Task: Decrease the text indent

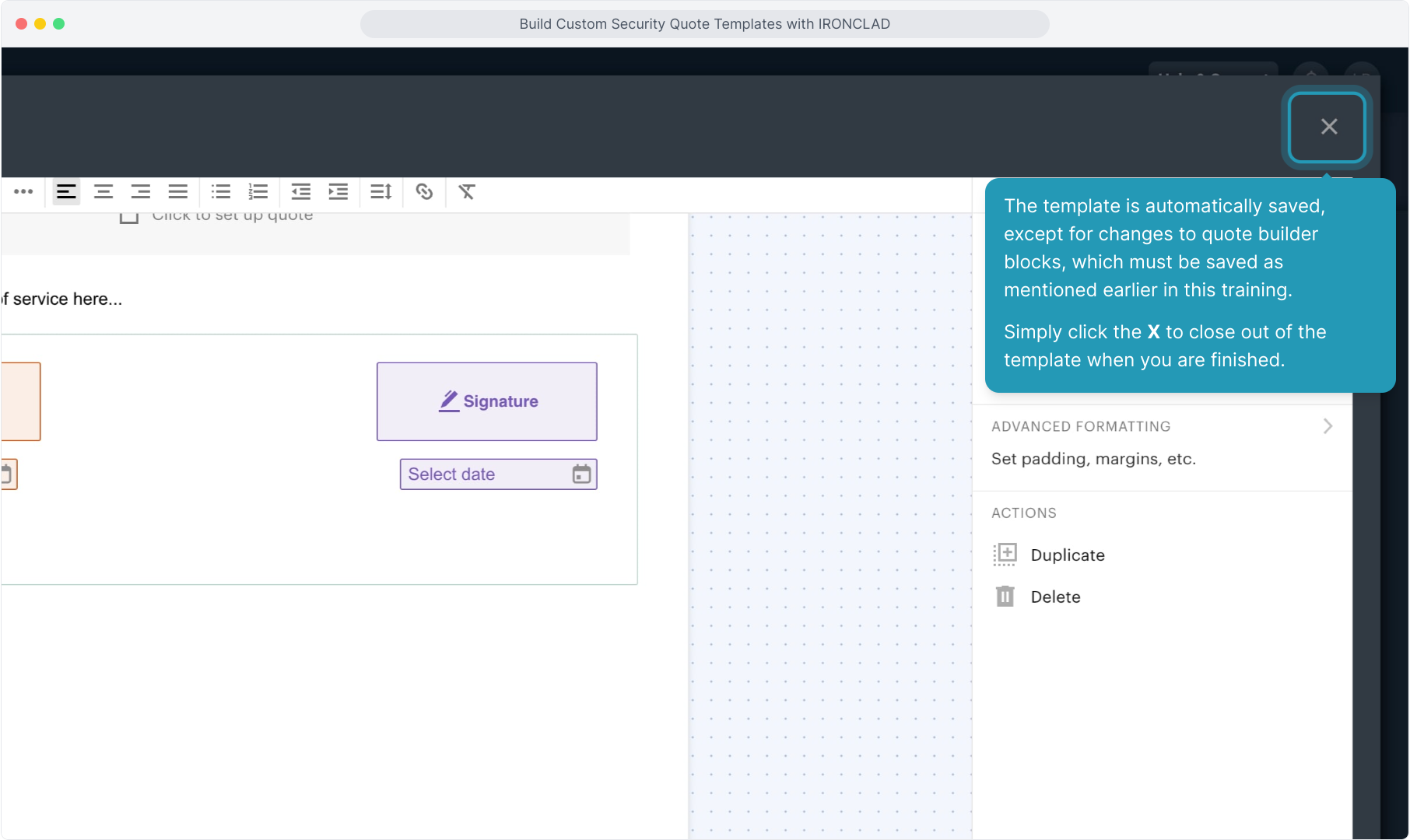Action: (301, 191)
